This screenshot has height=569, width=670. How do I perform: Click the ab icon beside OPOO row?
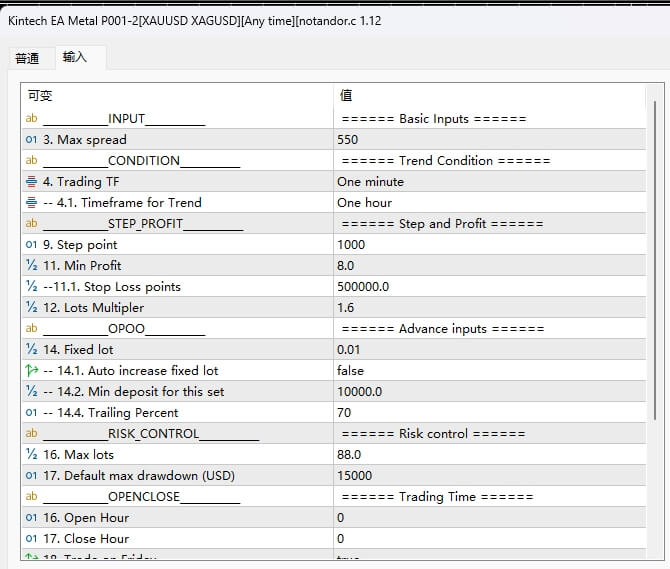pos(31,328)
